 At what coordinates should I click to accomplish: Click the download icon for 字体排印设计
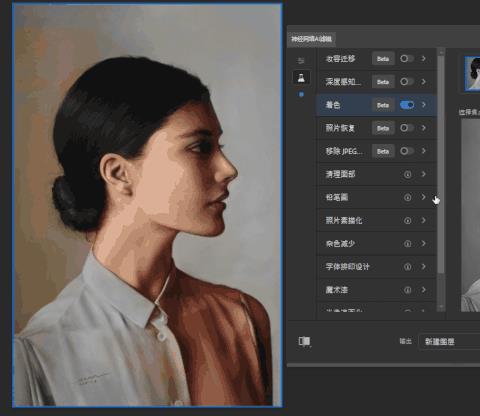tap(407, 267)
